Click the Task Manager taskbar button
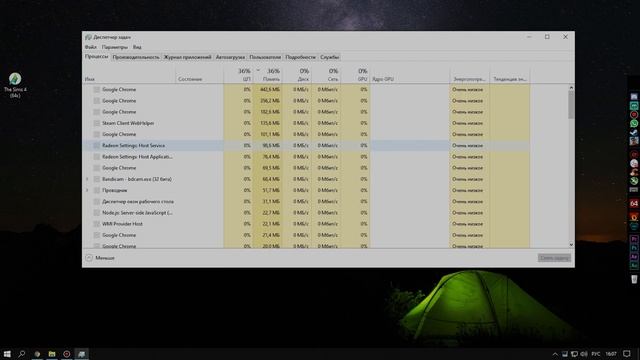640x360 pixels. (82, 354)
